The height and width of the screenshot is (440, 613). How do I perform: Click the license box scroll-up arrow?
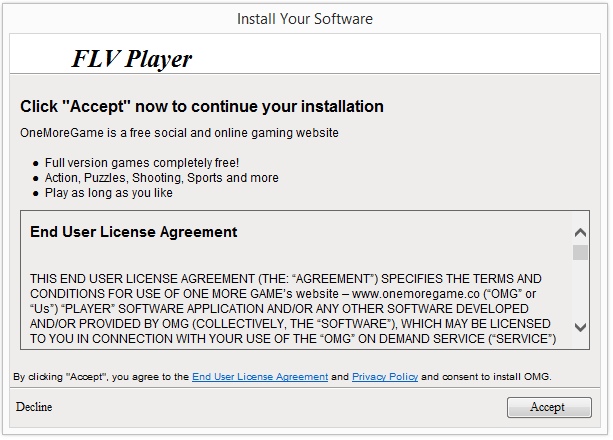click(580, 233)
